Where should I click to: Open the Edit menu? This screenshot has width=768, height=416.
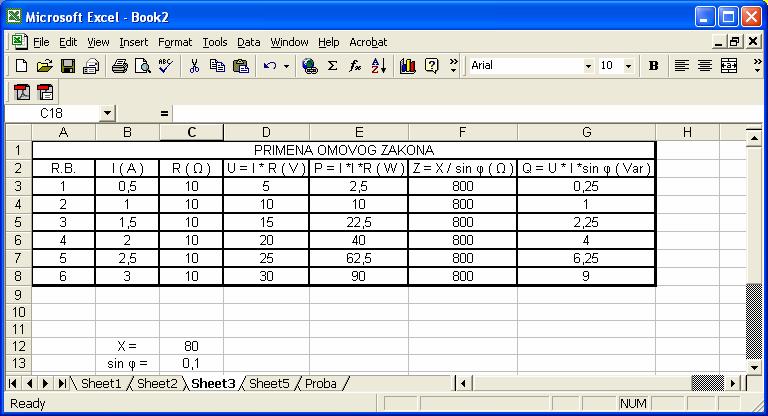point(68,42)
